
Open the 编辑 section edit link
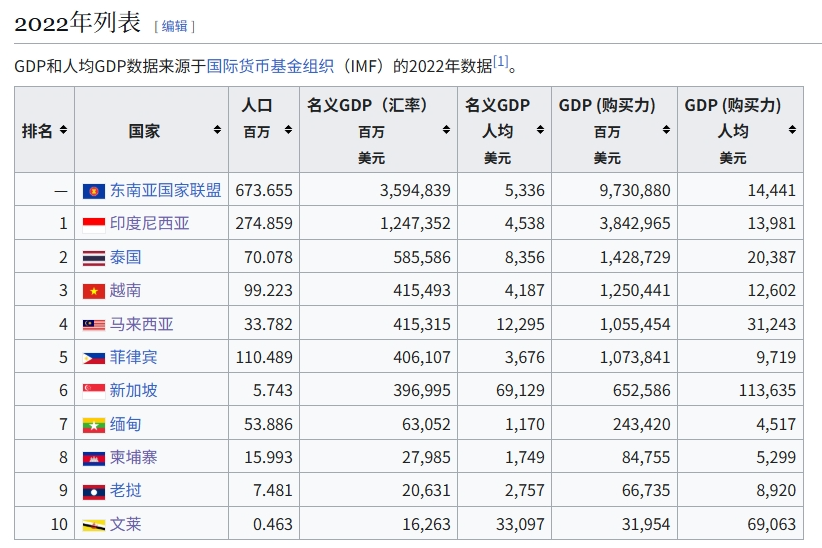click(x=174, y=26)
